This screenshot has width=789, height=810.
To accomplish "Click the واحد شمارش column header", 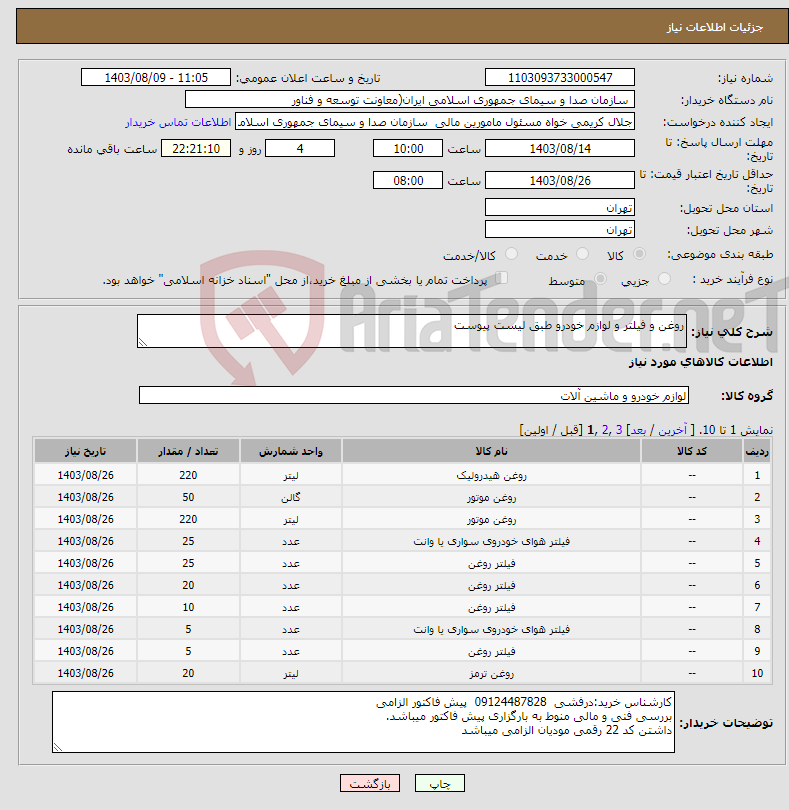I will click(x=290, y=451).
